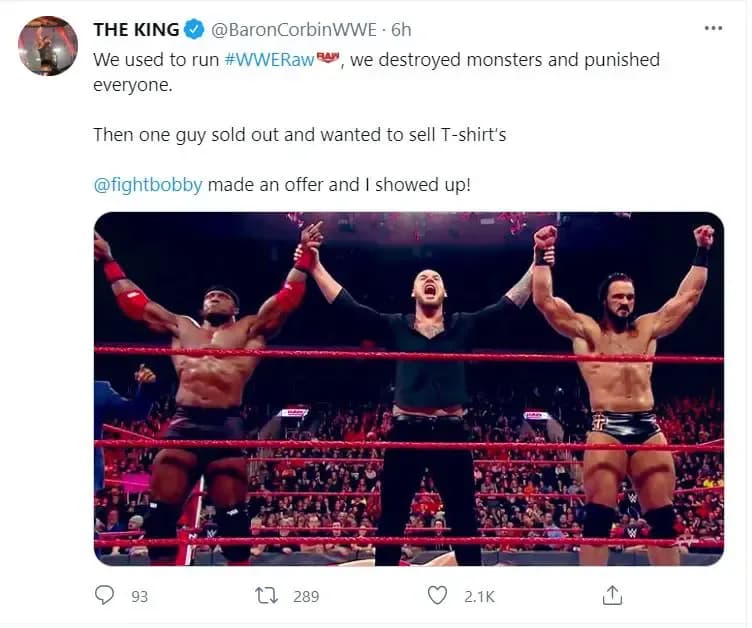Click the reply count 93
The image size is (752, 628).
coord(139,596)
